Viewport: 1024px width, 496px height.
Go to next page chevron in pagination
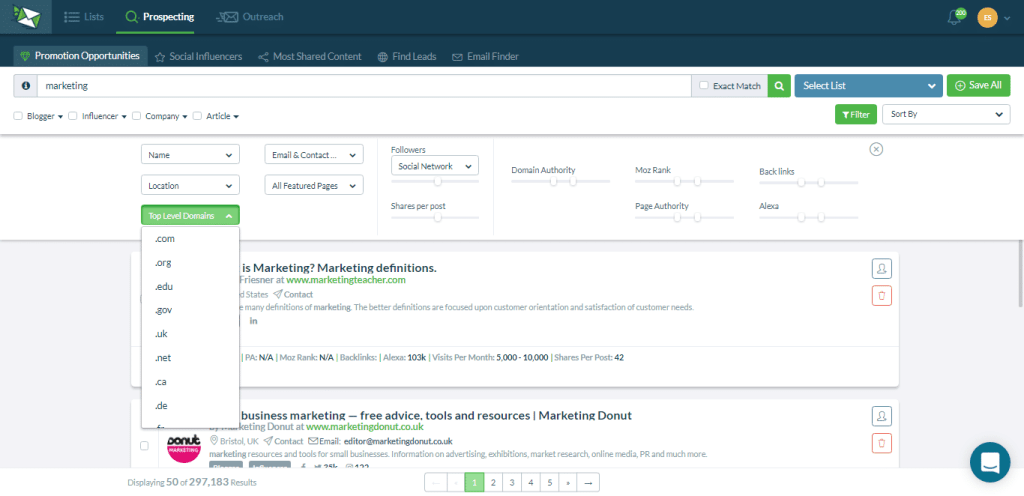[568, 482]
